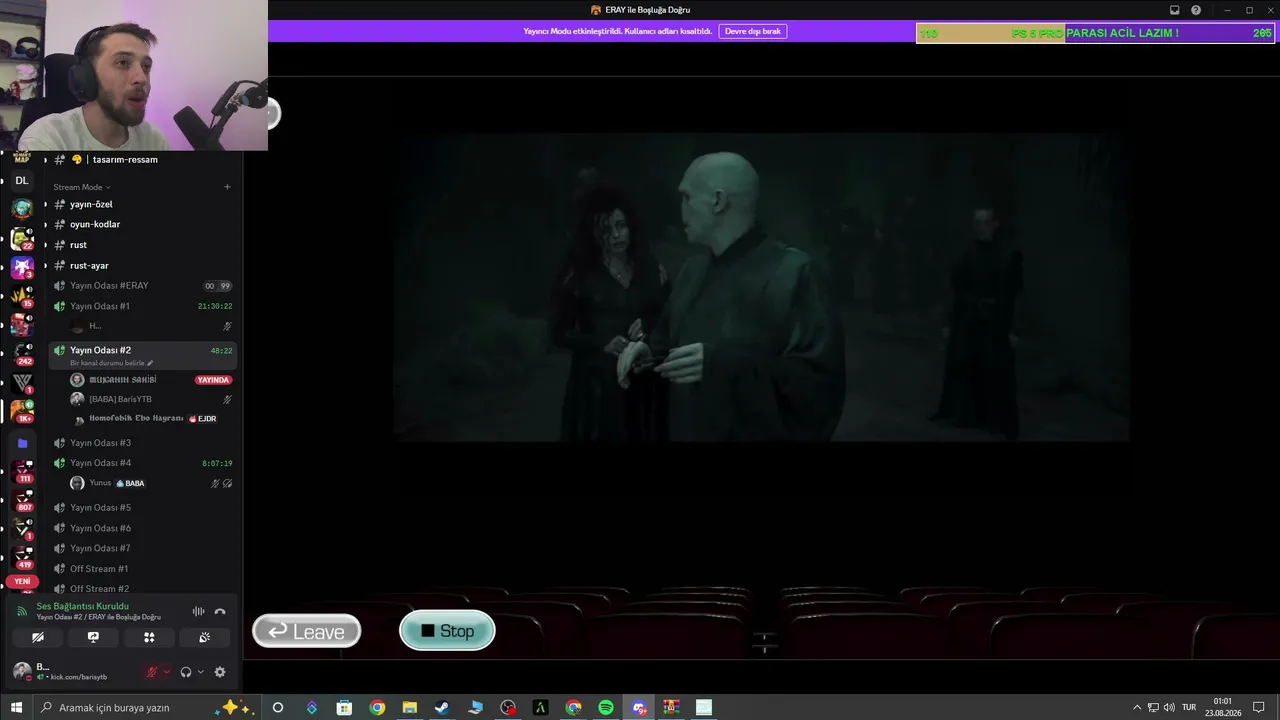Screen dimensions: 1280x720
Task: Expand the oyun-kodlar channel arrow
Action: [x=45, y=225]
